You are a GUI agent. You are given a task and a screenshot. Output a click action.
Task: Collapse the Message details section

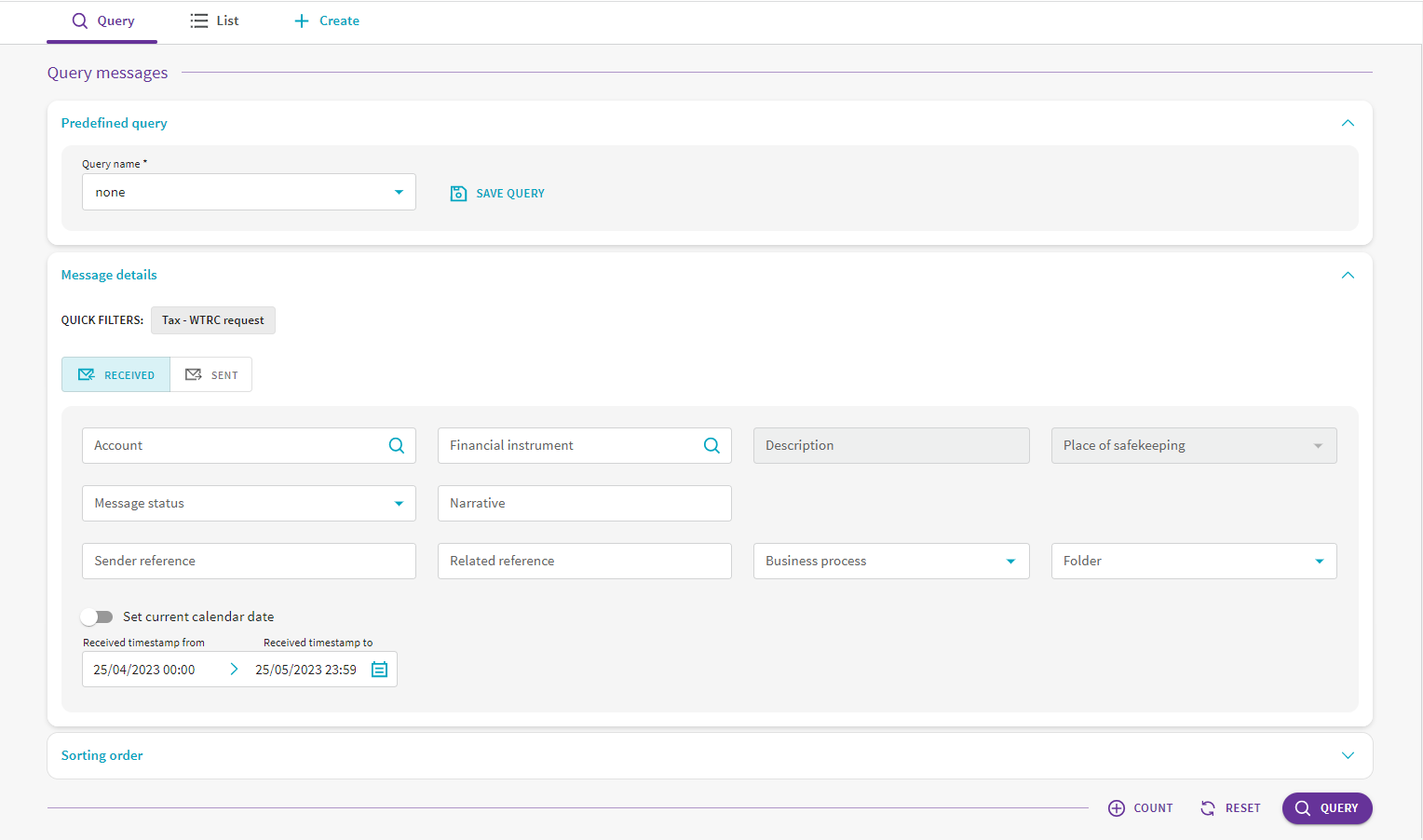pos(1347,275)
